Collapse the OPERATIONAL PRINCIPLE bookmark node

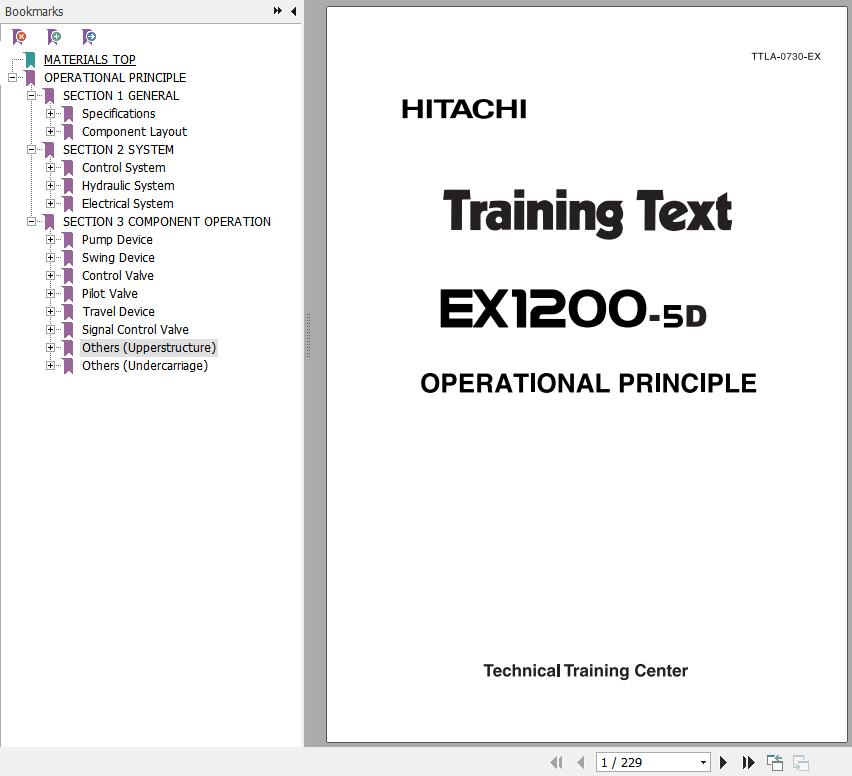(x=12, y=78)
